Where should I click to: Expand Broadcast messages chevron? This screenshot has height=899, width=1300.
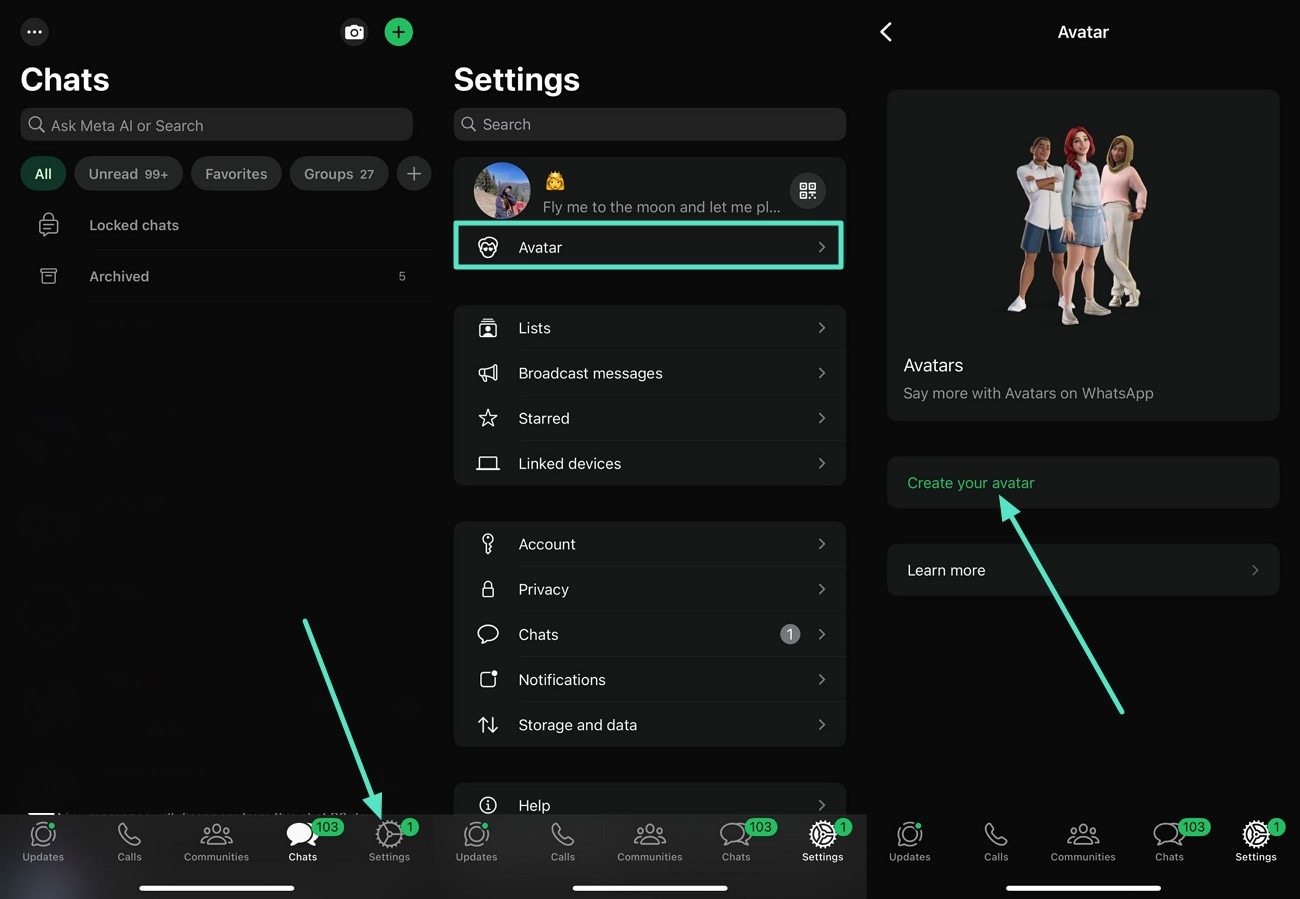(x=822, y=373)
